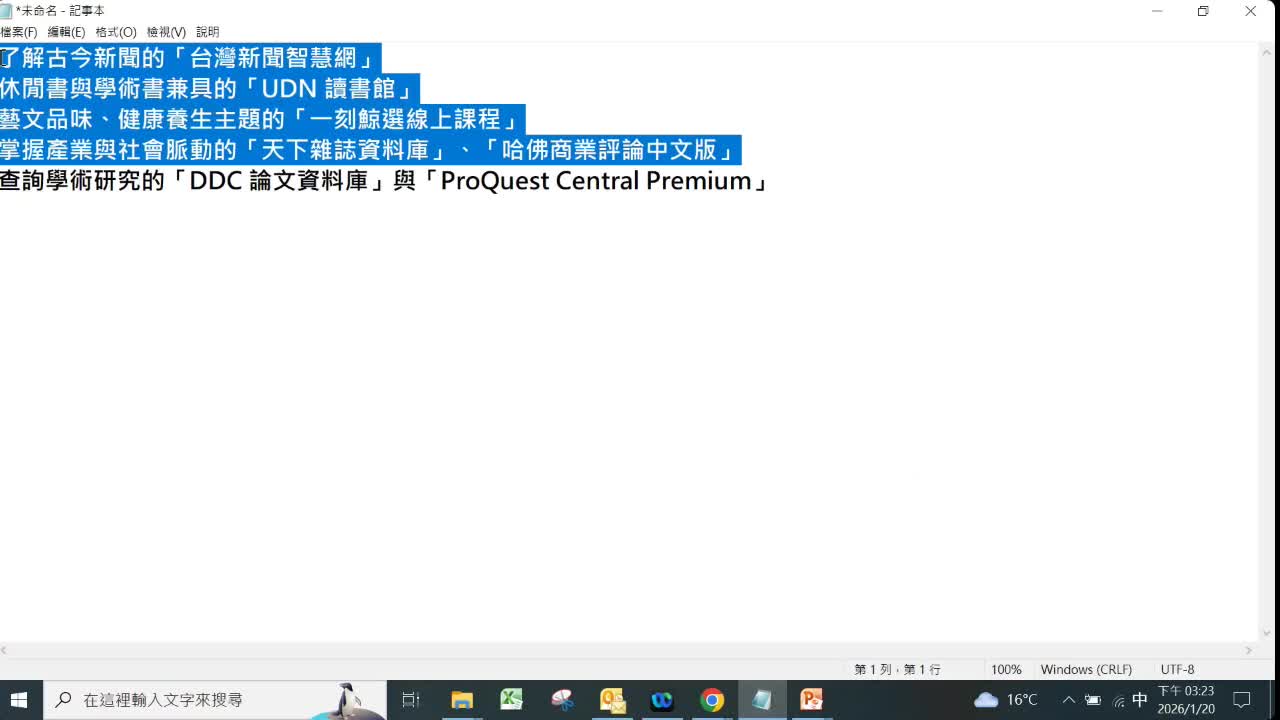
Task: Open File Explorer from the taskbar
Action: [x=462, y=699]
